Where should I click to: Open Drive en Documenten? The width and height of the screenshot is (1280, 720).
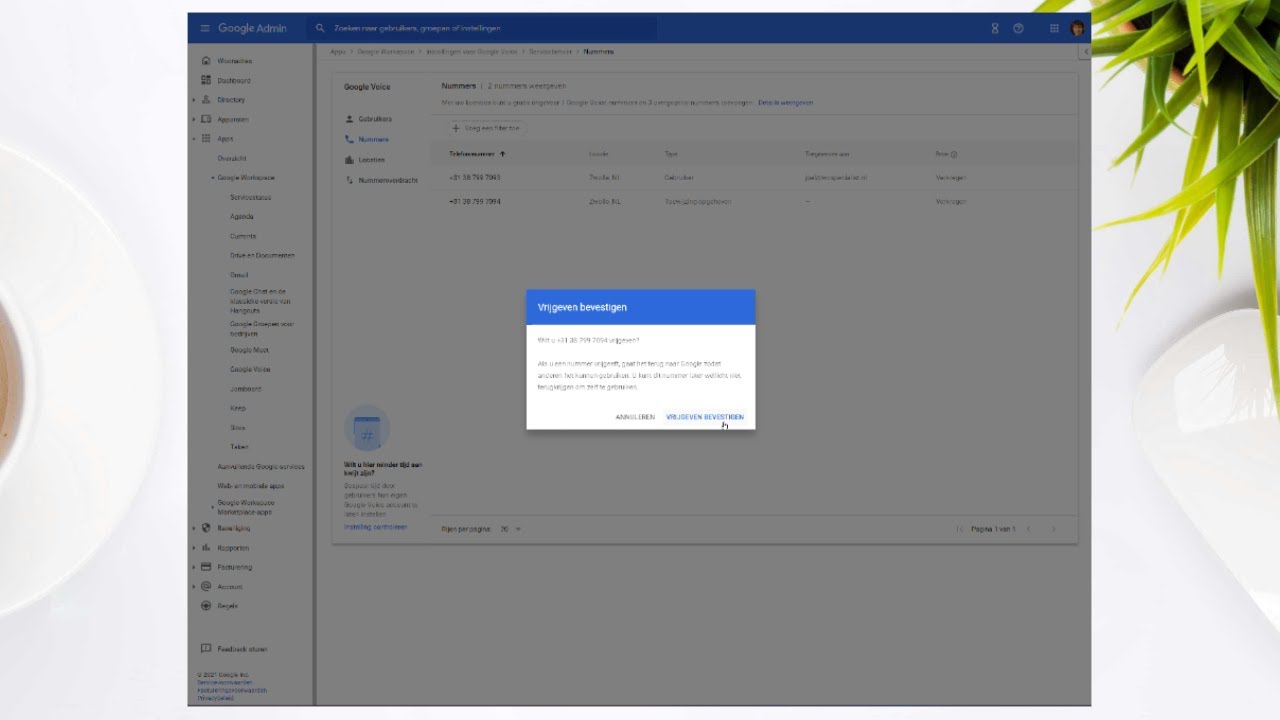(262, 255)
